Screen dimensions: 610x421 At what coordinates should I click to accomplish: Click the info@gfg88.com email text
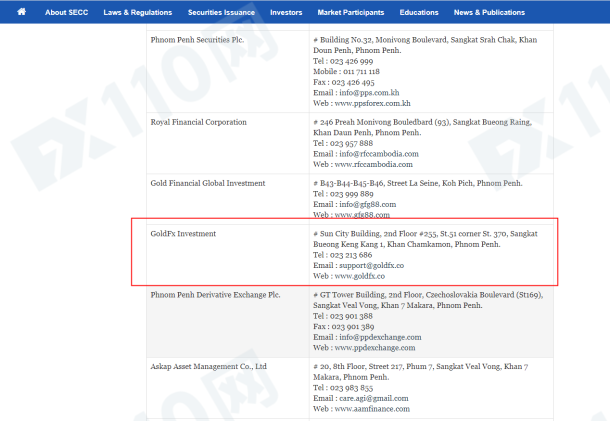(368, 205)
